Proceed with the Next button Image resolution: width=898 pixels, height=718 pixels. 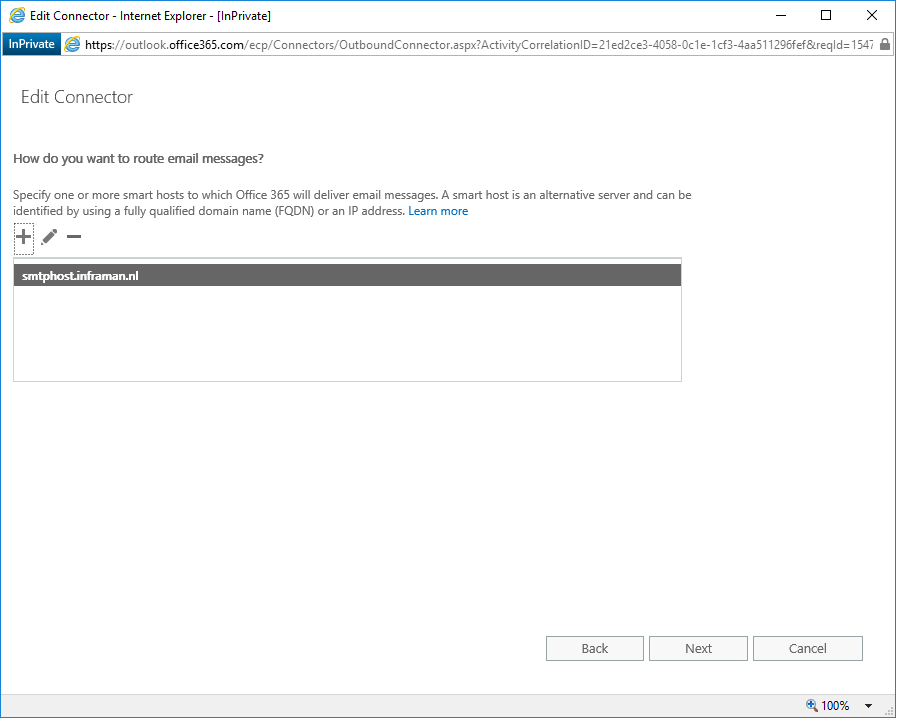click(x=698, y=648)
